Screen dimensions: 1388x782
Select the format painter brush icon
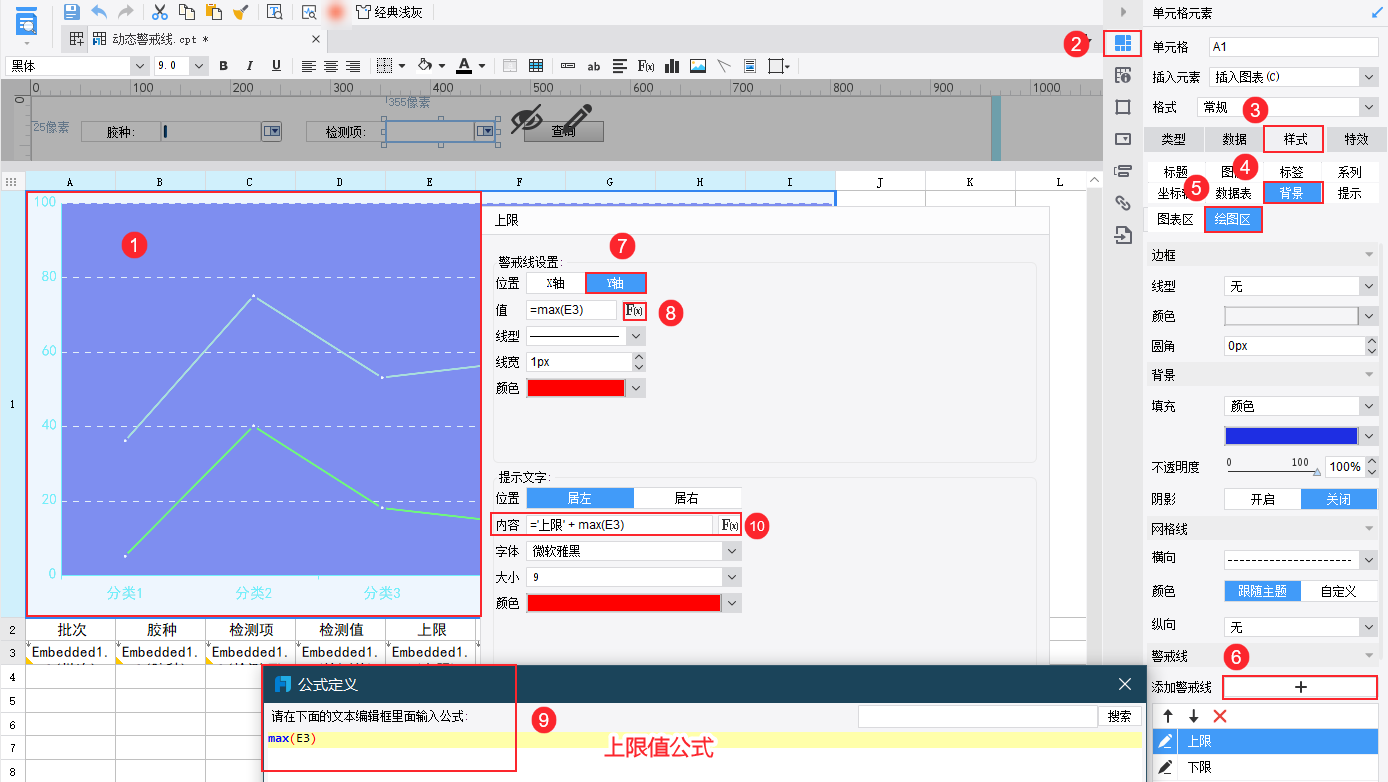(239, 11)
